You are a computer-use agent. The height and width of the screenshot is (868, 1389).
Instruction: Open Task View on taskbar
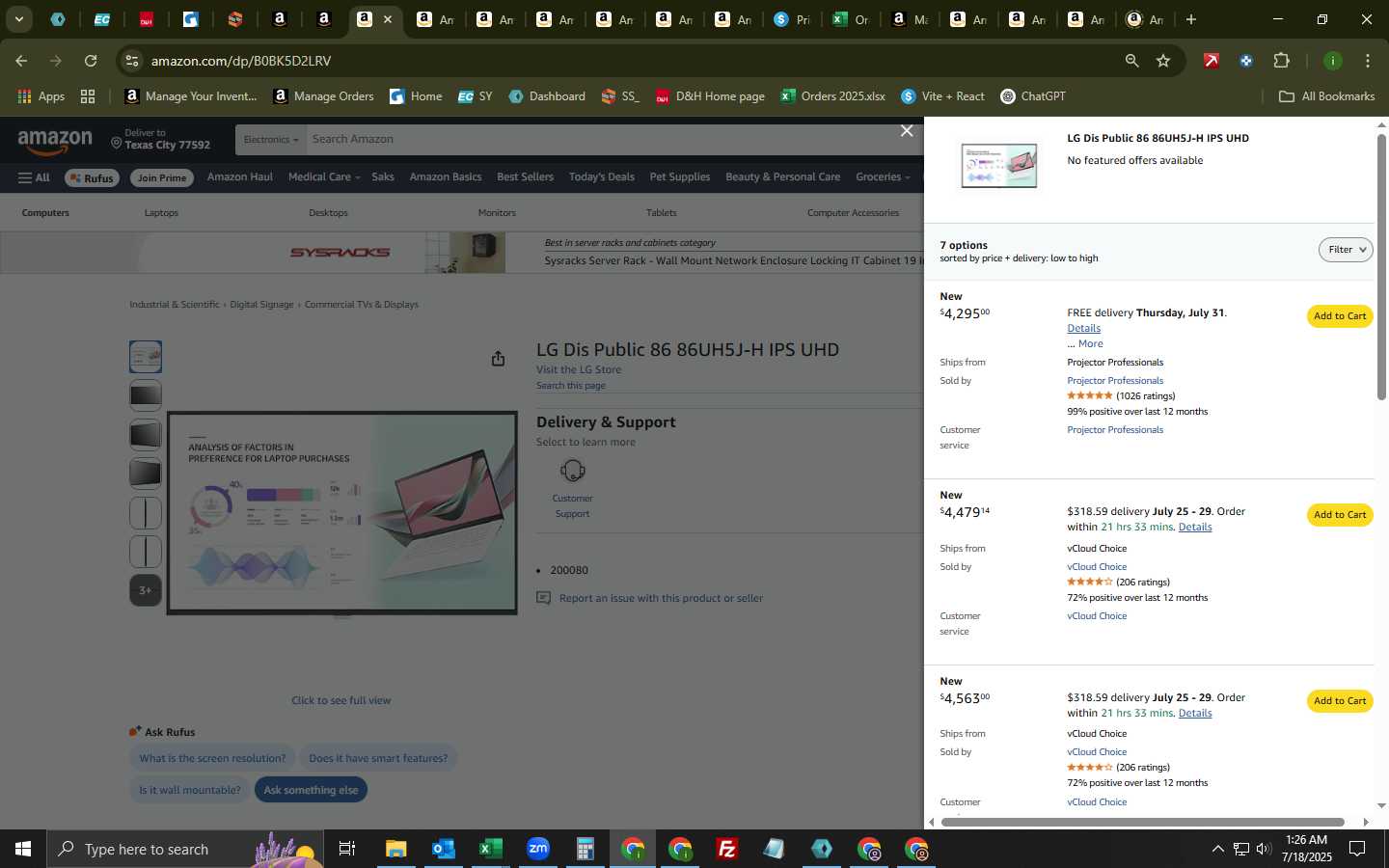pos(346,849)
